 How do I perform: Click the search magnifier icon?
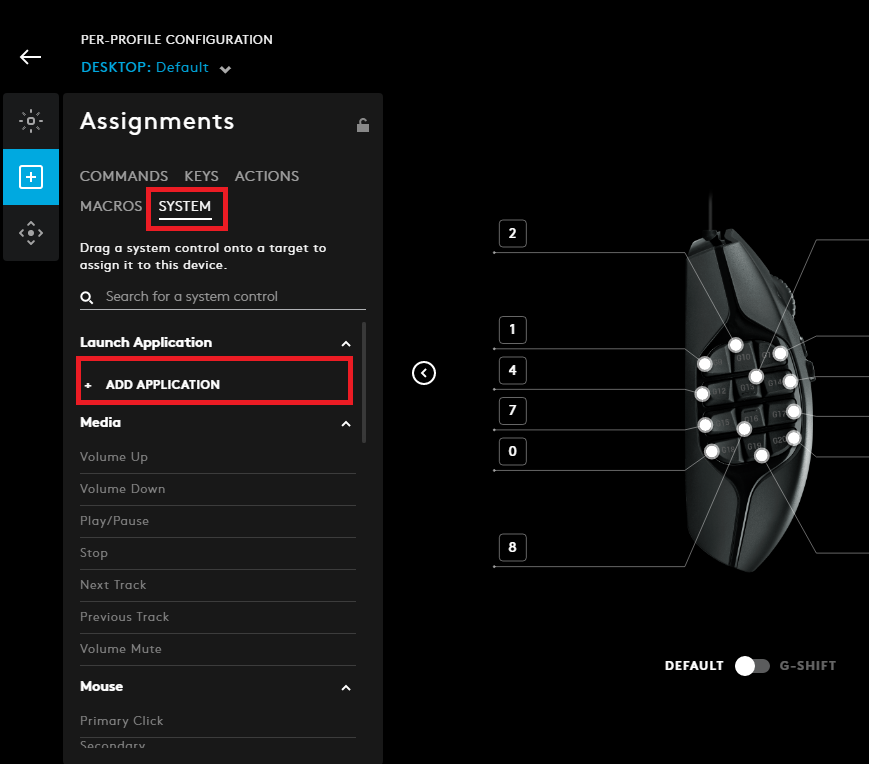(x=86, y=298)
